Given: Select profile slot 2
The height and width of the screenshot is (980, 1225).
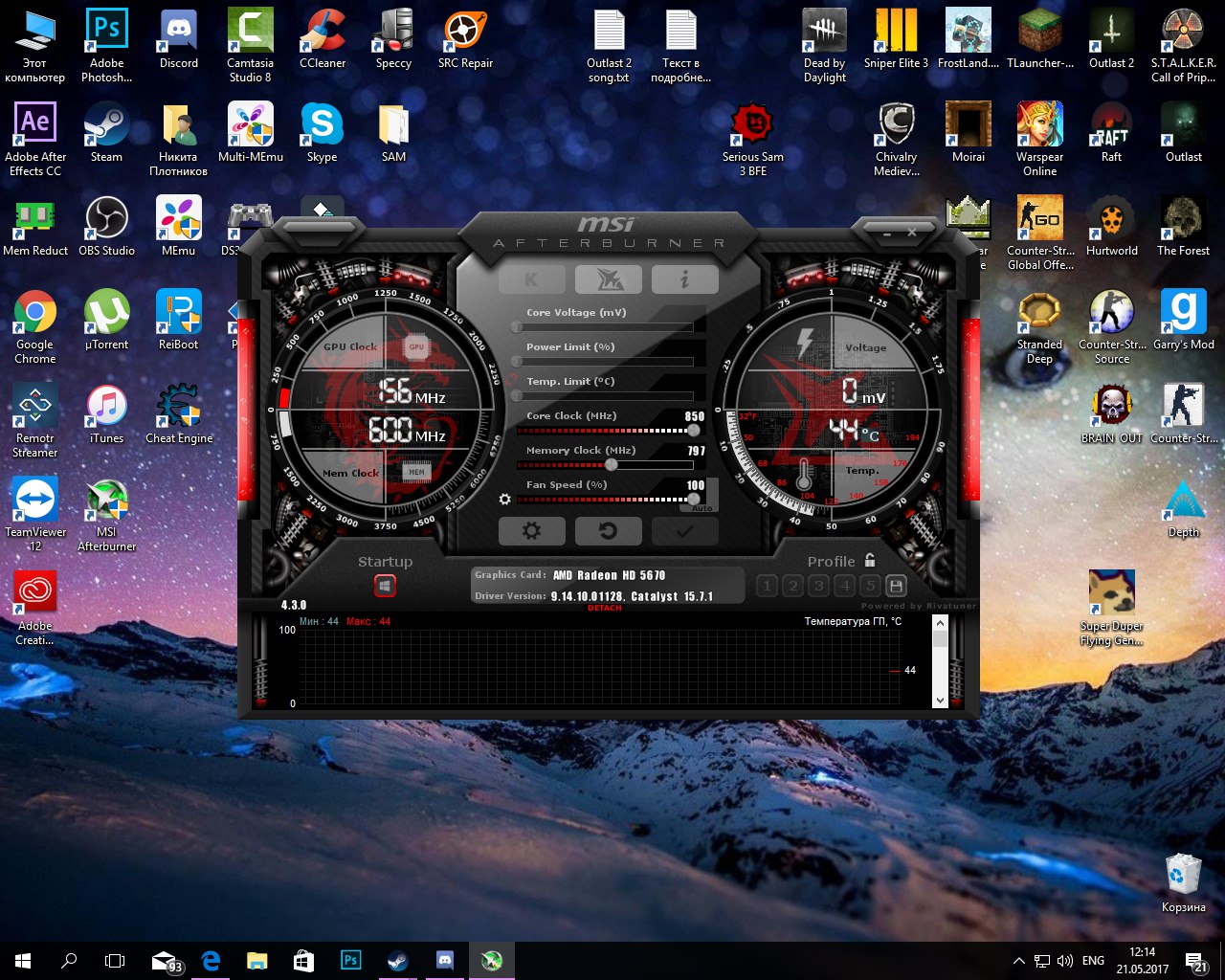Looking at the screenshot, I should (792, 586).
